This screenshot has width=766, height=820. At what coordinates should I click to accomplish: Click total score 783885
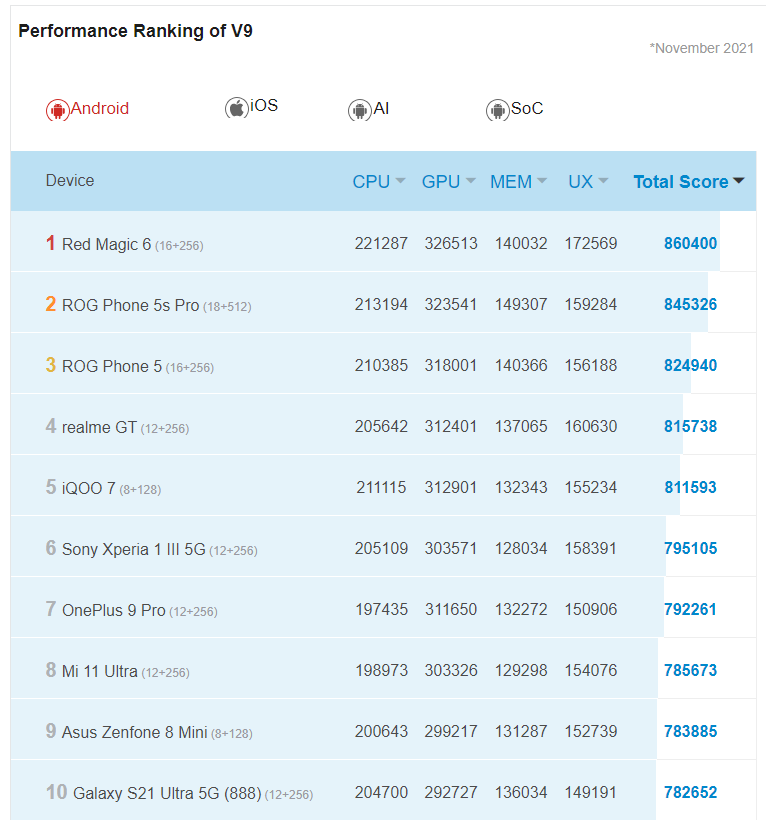(x=690, y=732)
